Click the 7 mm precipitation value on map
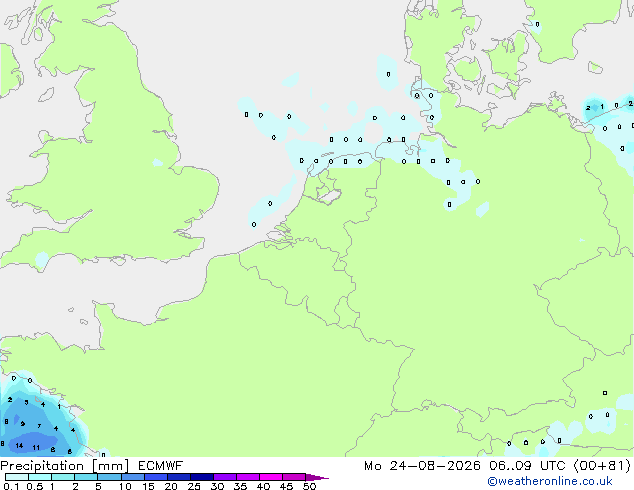The width and height of the screenshot is (634, 490). (x=39, y=426)
